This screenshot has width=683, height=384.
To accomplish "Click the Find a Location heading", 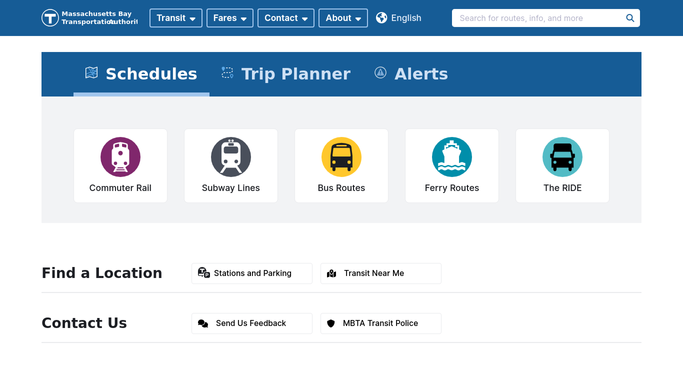I will pos(102,273).
